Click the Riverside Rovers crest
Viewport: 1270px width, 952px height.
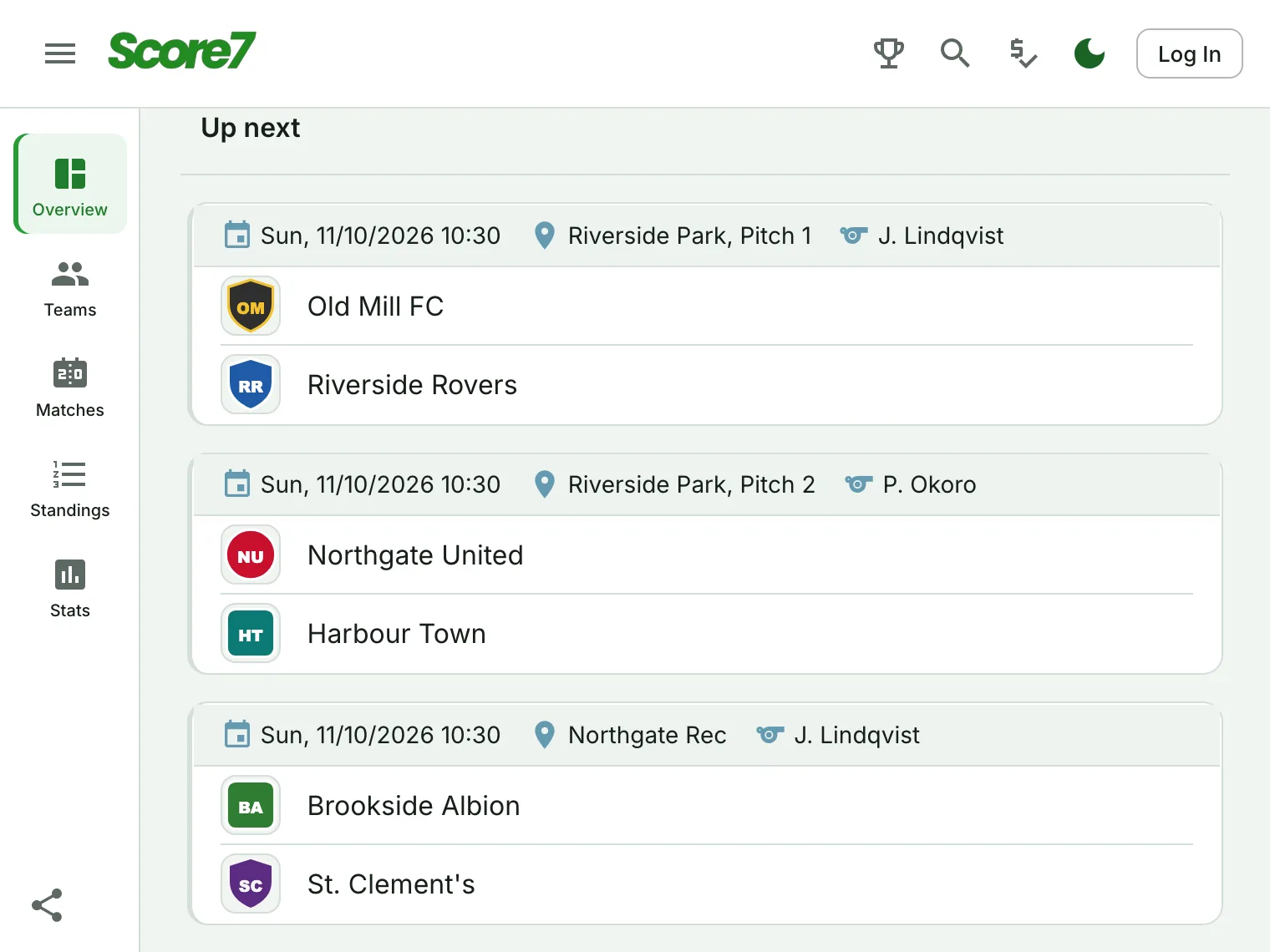[251, 384]
